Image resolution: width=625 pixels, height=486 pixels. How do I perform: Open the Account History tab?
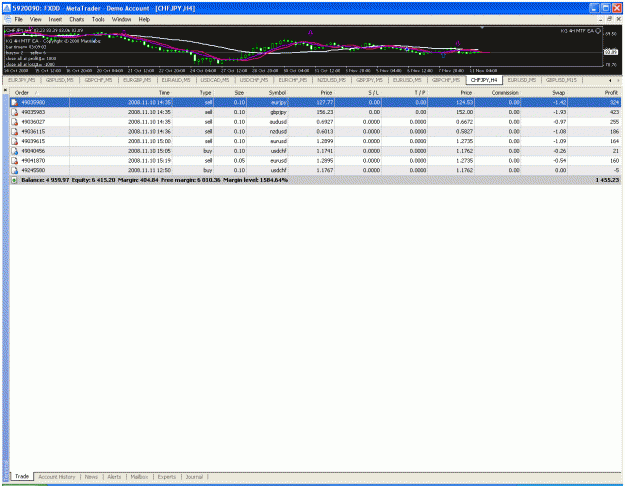coord(57,477)
